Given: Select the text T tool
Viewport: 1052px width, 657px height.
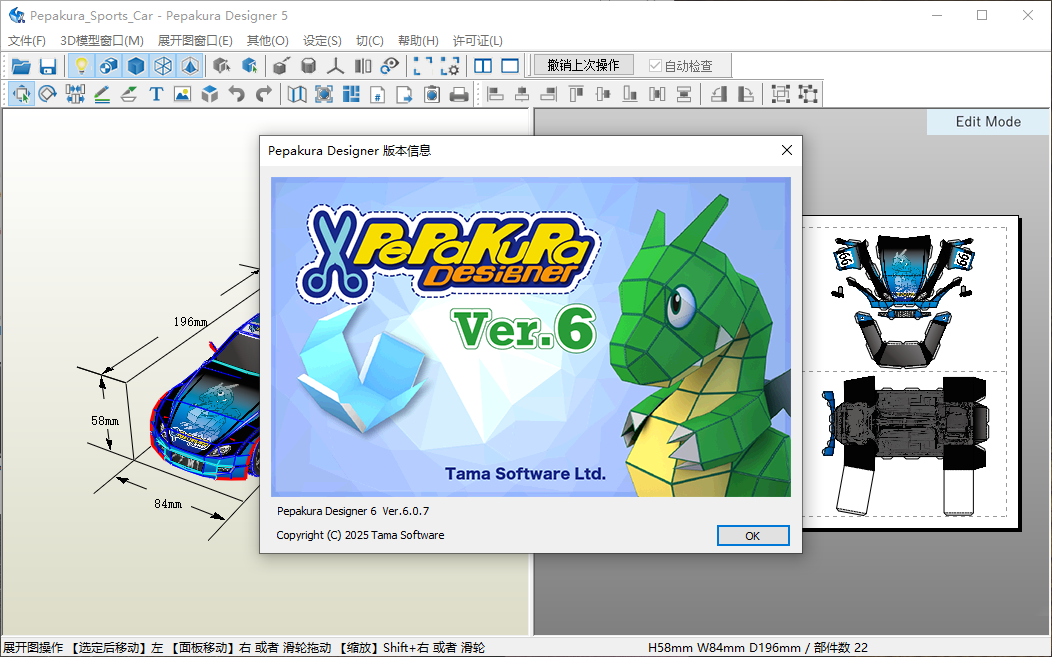Looking at the screenshot, I should [156, 94].
